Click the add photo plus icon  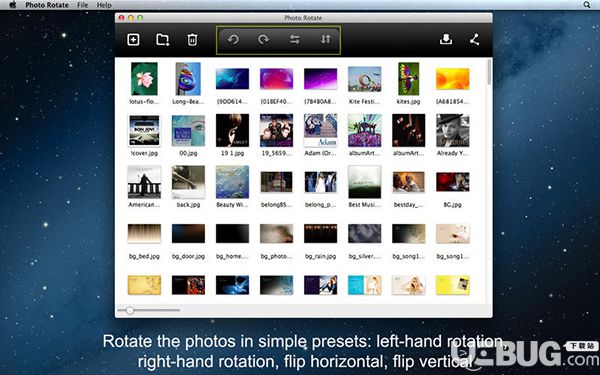point(133,39)
